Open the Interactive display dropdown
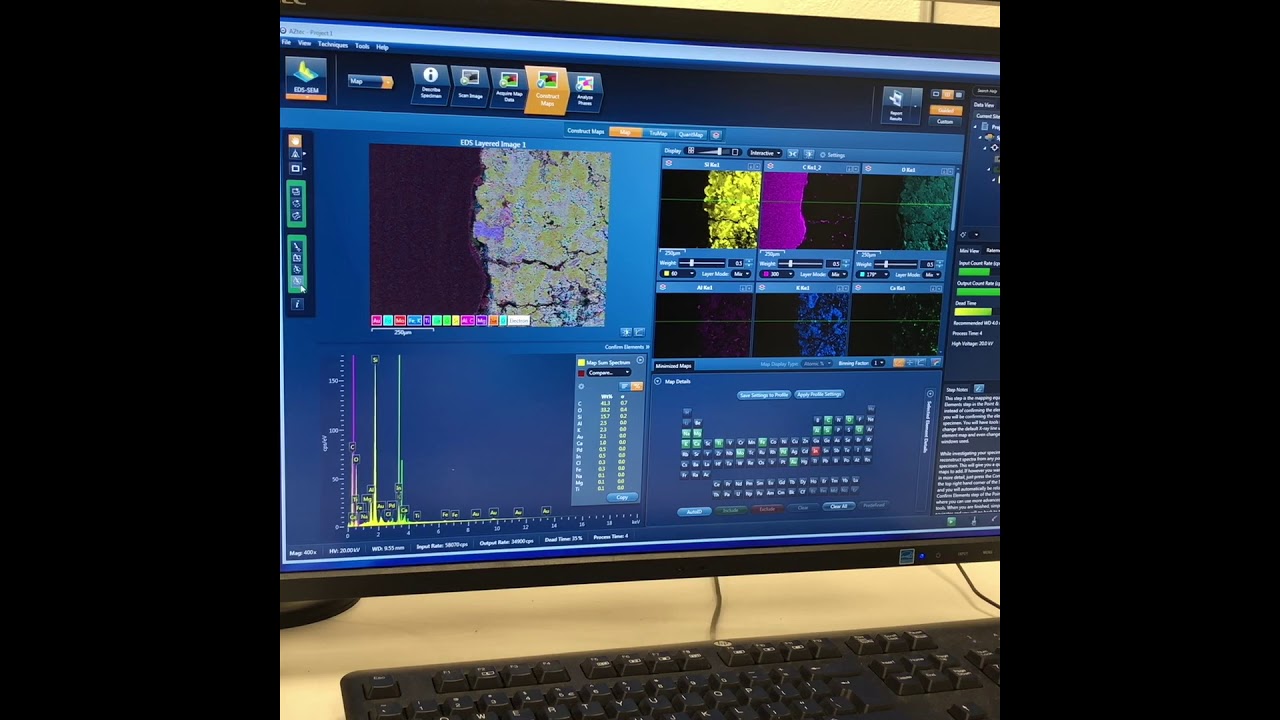The image size is (1280, 720). coord(764,153)
